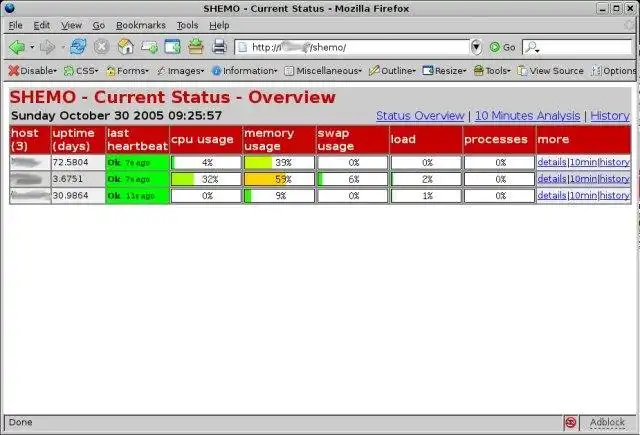Open history for the 72.5804 uptime host
The height and width of the screenshot is (435, 640).
[614, 162]
